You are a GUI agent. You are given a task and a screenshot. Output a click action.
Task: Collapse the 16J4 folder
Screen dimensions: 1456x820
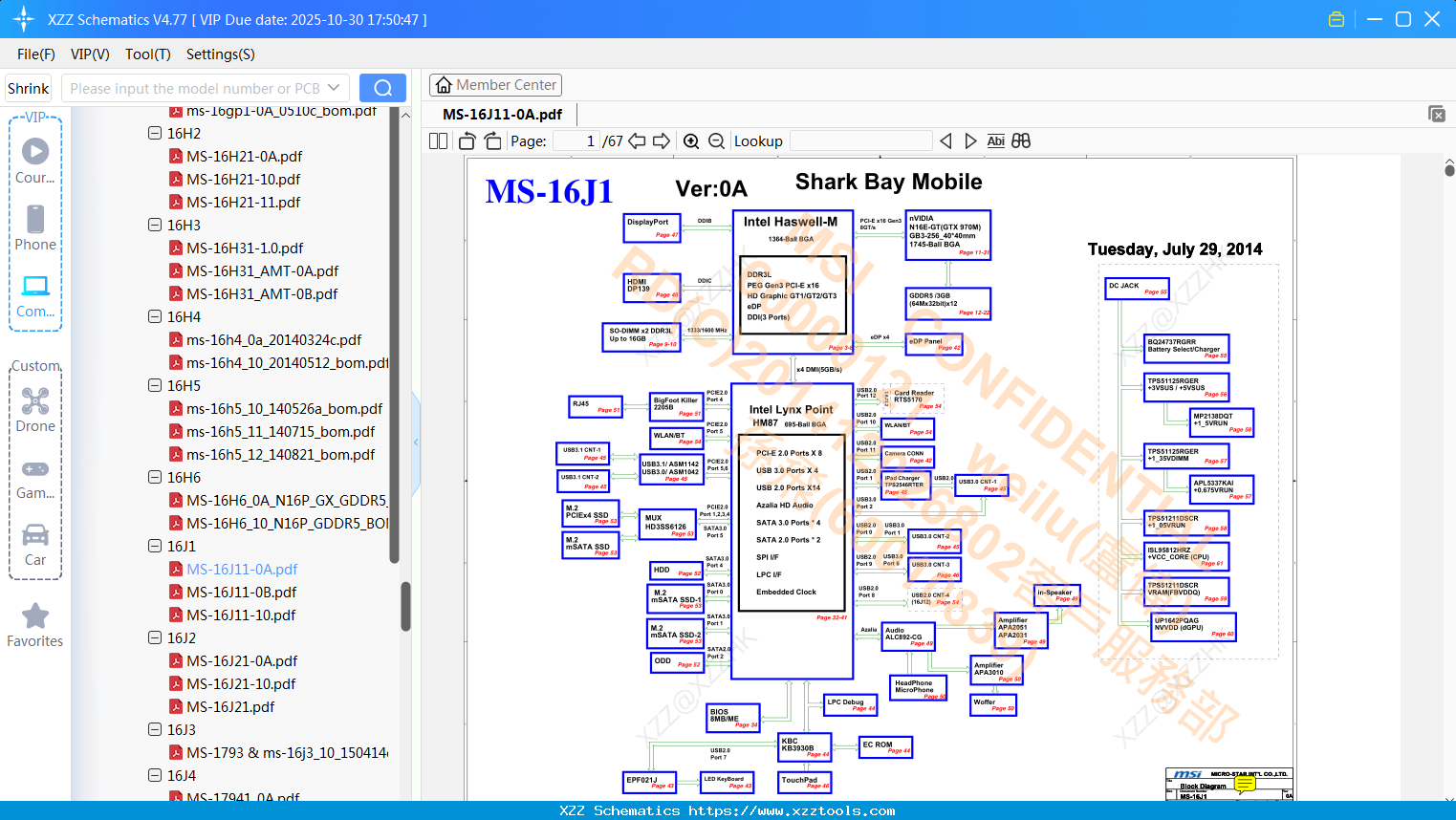click(155, 775)
